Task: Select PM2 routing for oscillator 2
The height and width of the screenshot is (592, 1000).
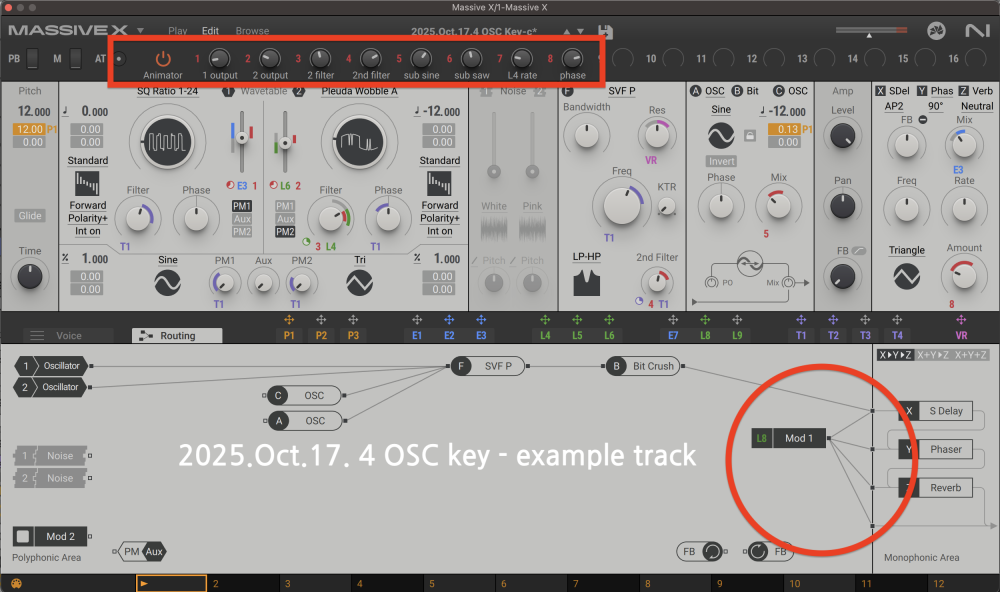Action: click(285, 232)
